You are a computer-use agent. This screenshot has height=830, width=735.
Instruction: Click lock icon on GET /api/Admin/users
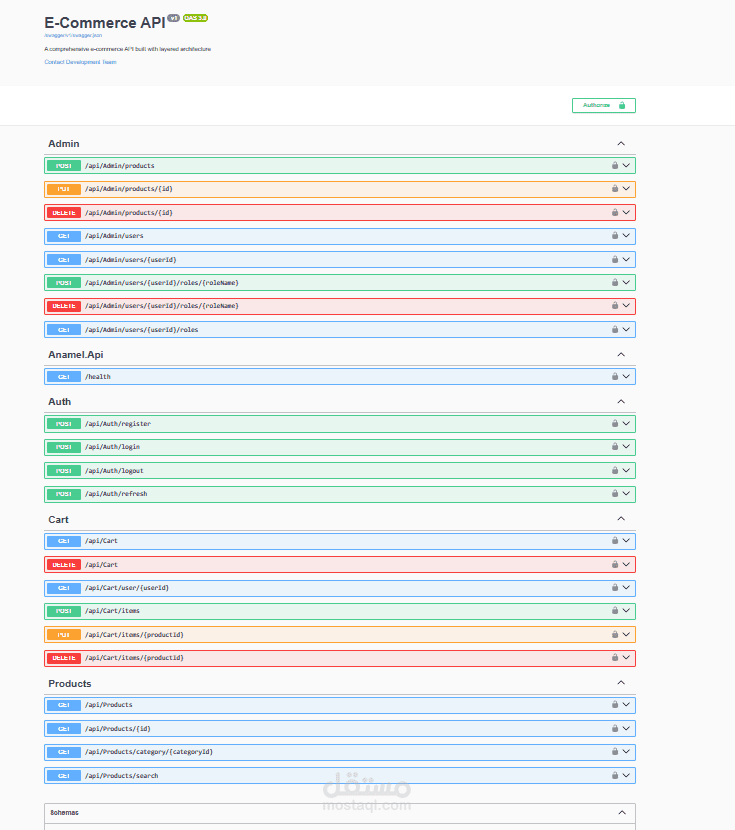pyautogui.click(x=615, y=236)
